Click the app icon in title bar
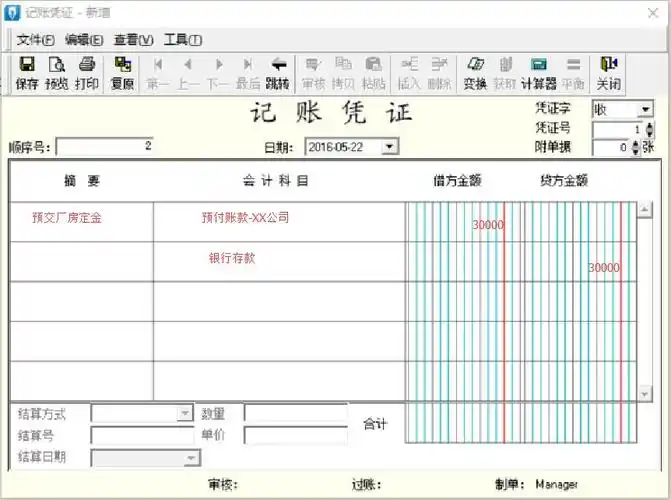The image size is (671, 500). (x=12, y=12)
